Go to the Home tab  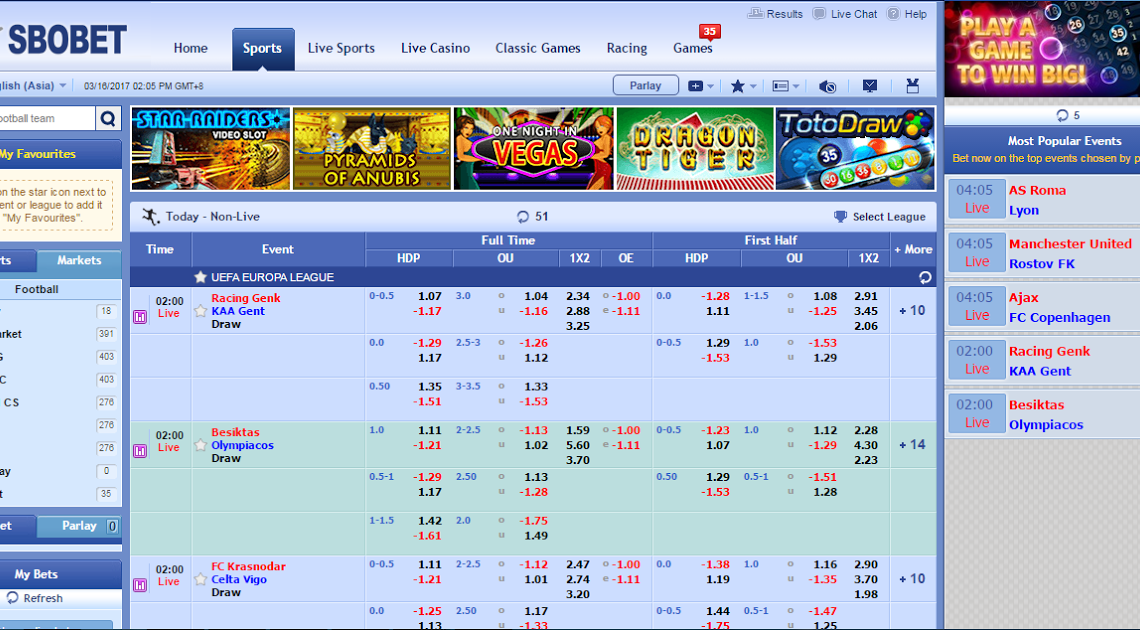coord(190,48)
